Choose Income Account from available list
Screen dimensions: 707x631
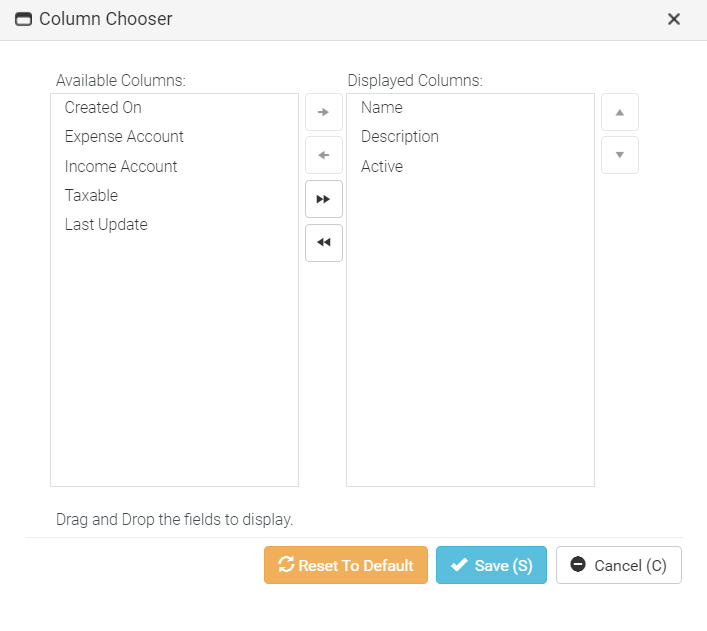(x=121, y=166)
